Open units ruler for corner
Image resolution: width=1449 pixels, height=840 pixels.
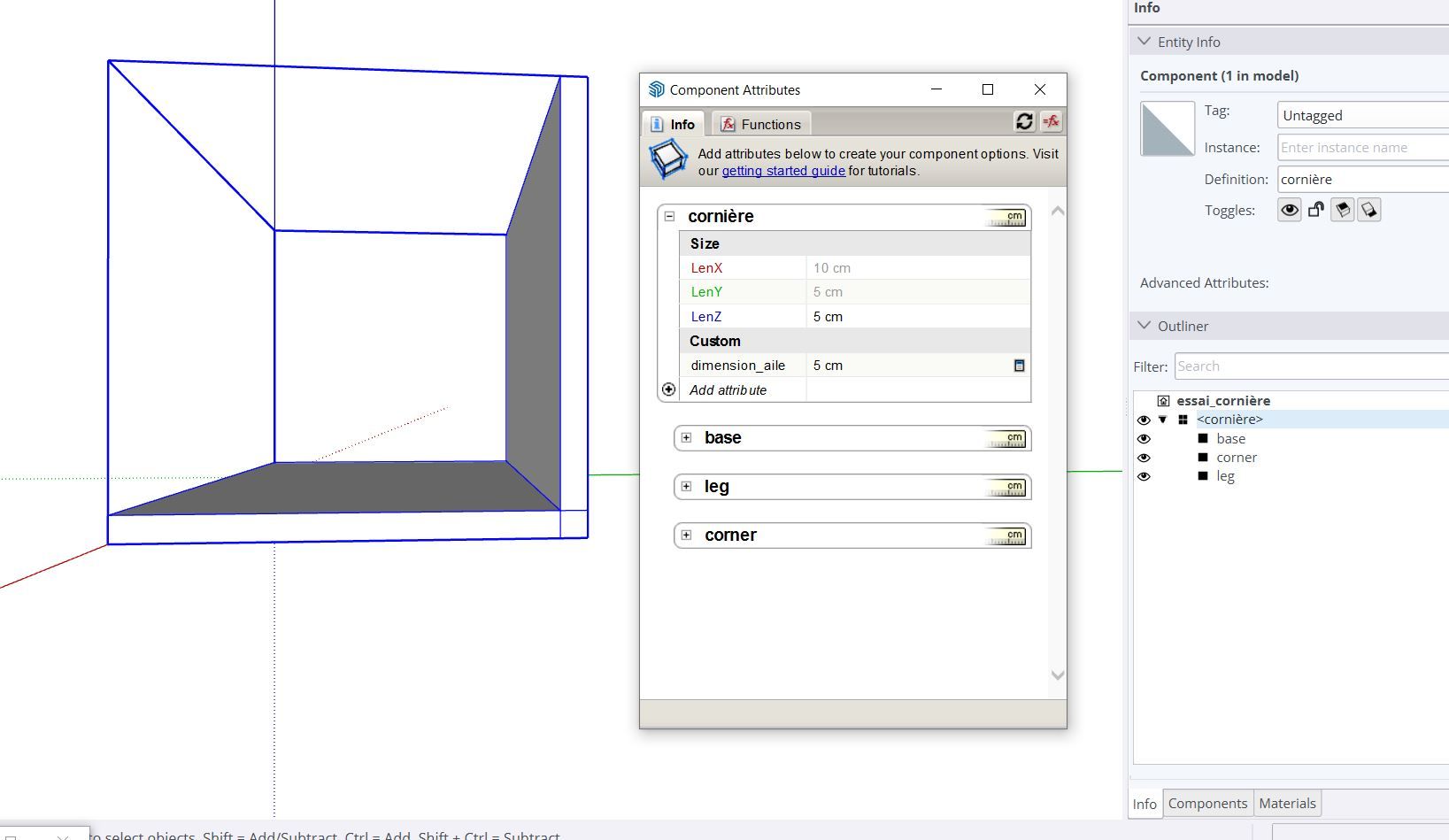click(1006, 536)
